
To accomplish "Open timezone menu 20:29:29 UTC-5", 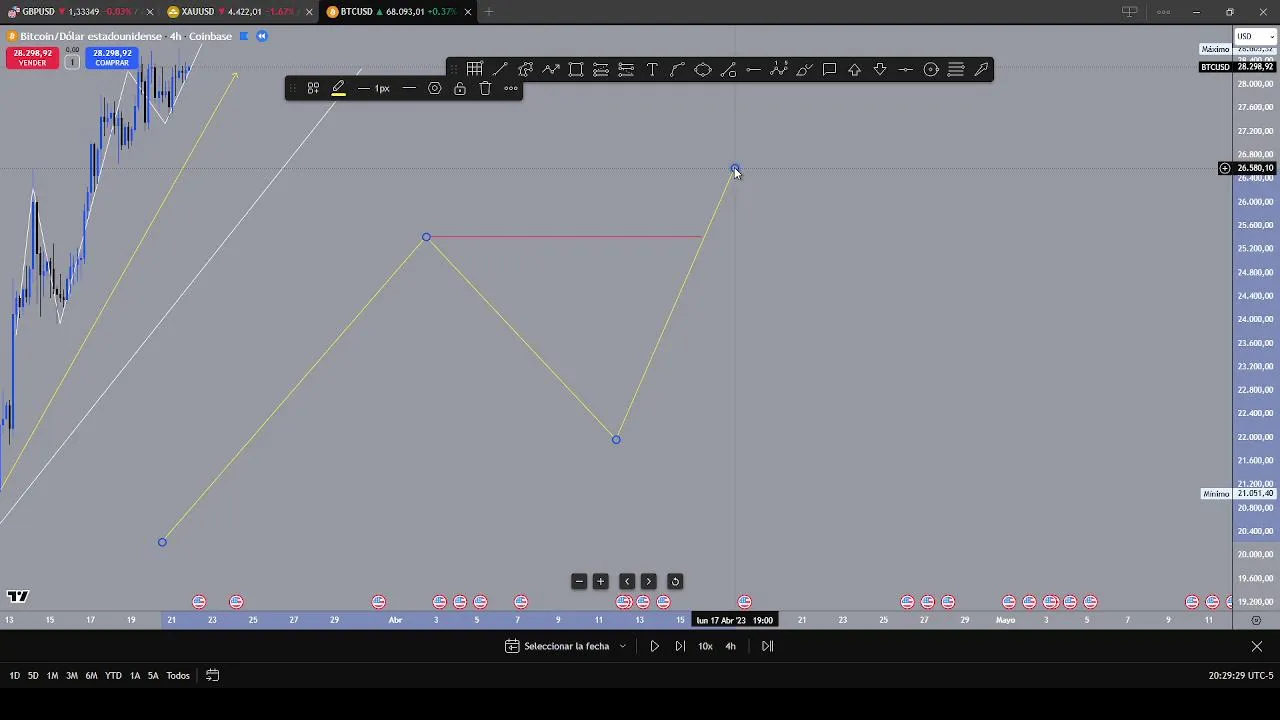I will tap(1240, 676).
